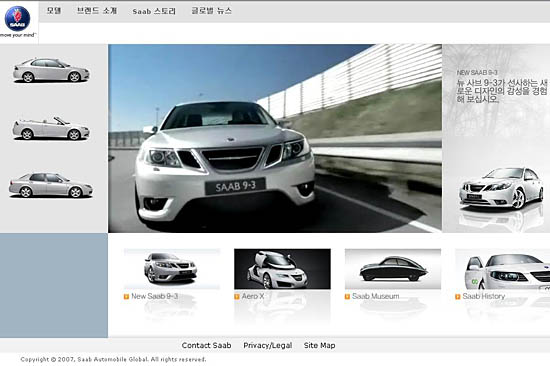Open the Saab 스토리 menu

tap(154, 11)
